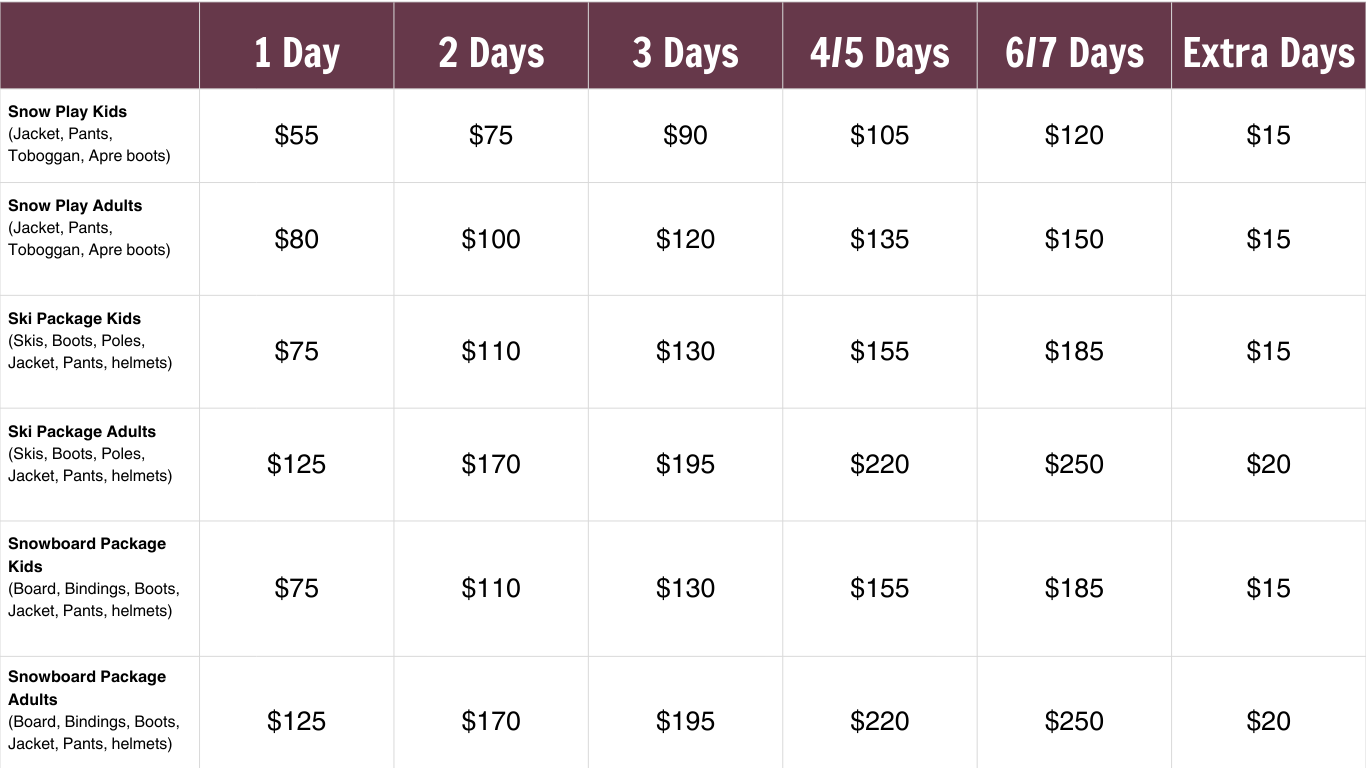Image resolution: width=1366 pixels, height=768 pixels.
Task: Select the 6/7 Days column header
Action: 1074,53
